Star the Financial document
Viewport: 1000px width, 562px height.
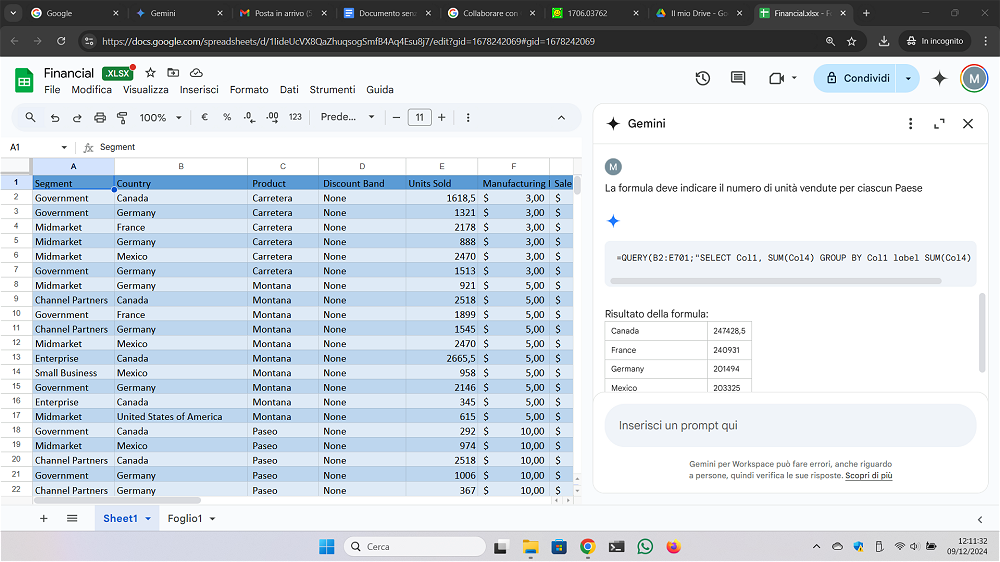pos(151,73)
